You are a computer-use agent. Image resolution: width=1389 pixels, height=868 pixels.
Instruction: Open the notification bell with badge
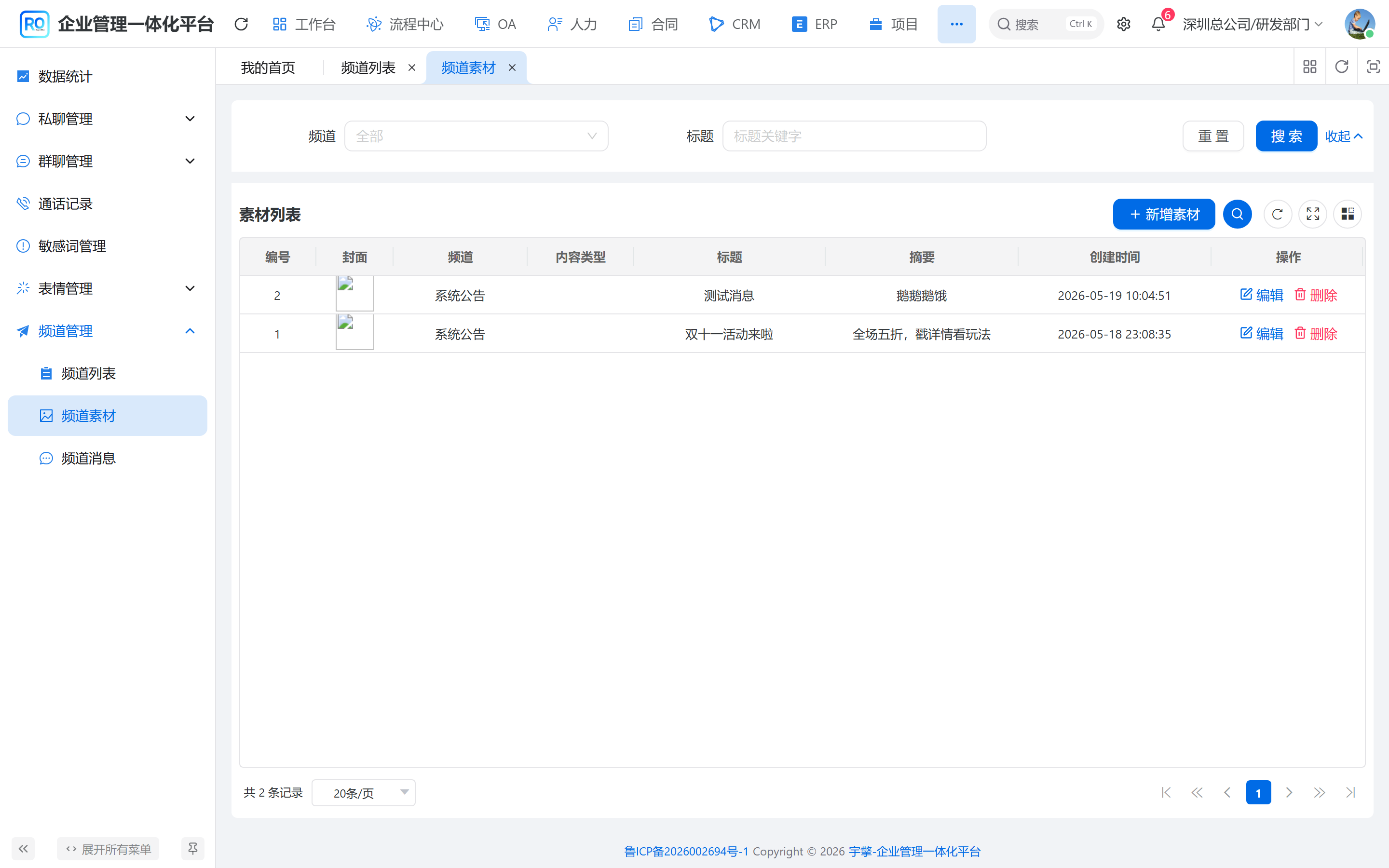pos(1159,24)
